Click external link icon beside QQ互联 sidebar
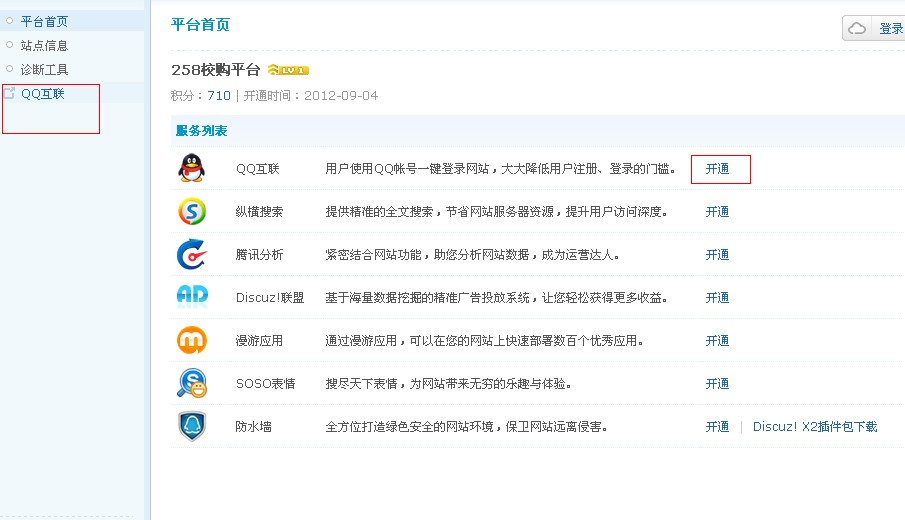The height and width of the screenshot is (520, 905). [x=9, y=93]
